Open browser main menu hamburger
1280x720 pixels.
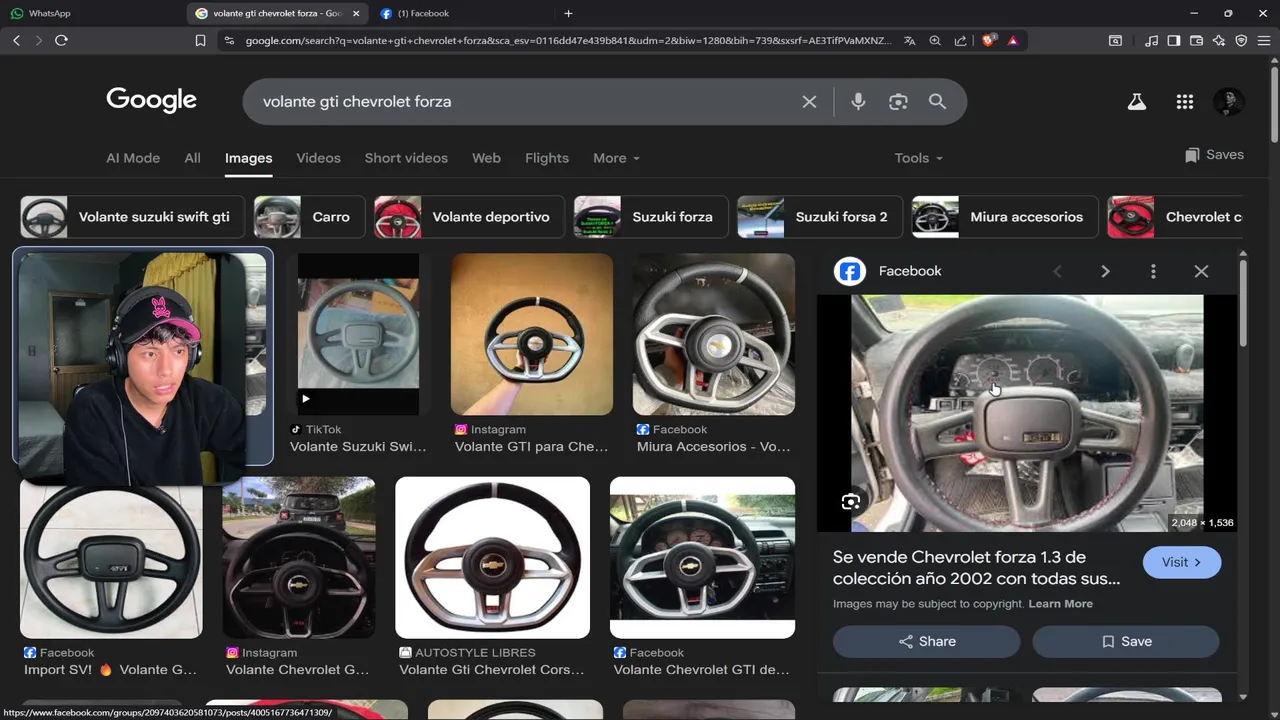click(1264, 40)
